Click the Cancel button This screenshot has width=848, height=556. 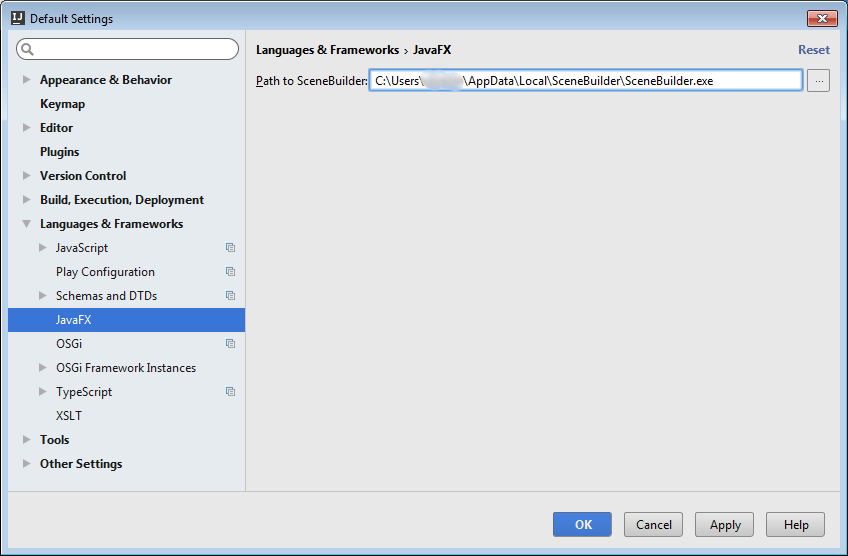point(653,525)
